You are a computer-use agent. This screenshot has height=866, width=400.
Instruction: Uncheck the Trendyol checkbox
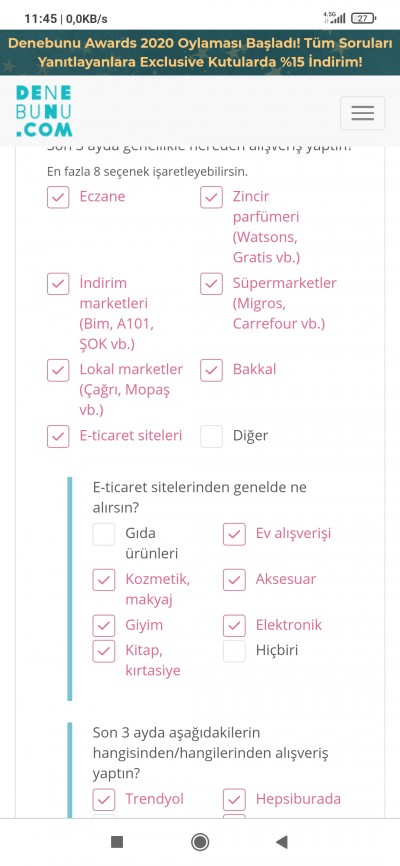coord(104,800)
